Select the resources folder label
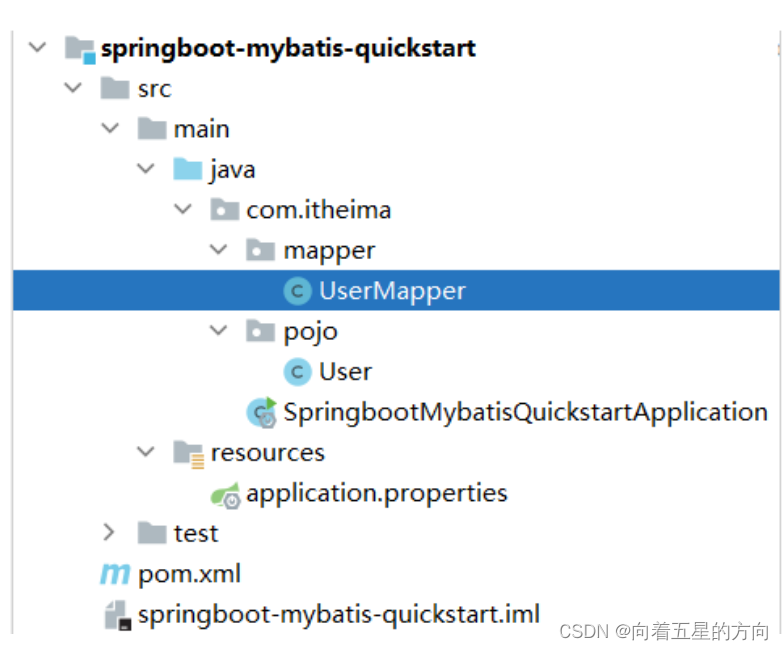783x650 pixels. coord(268,453)
